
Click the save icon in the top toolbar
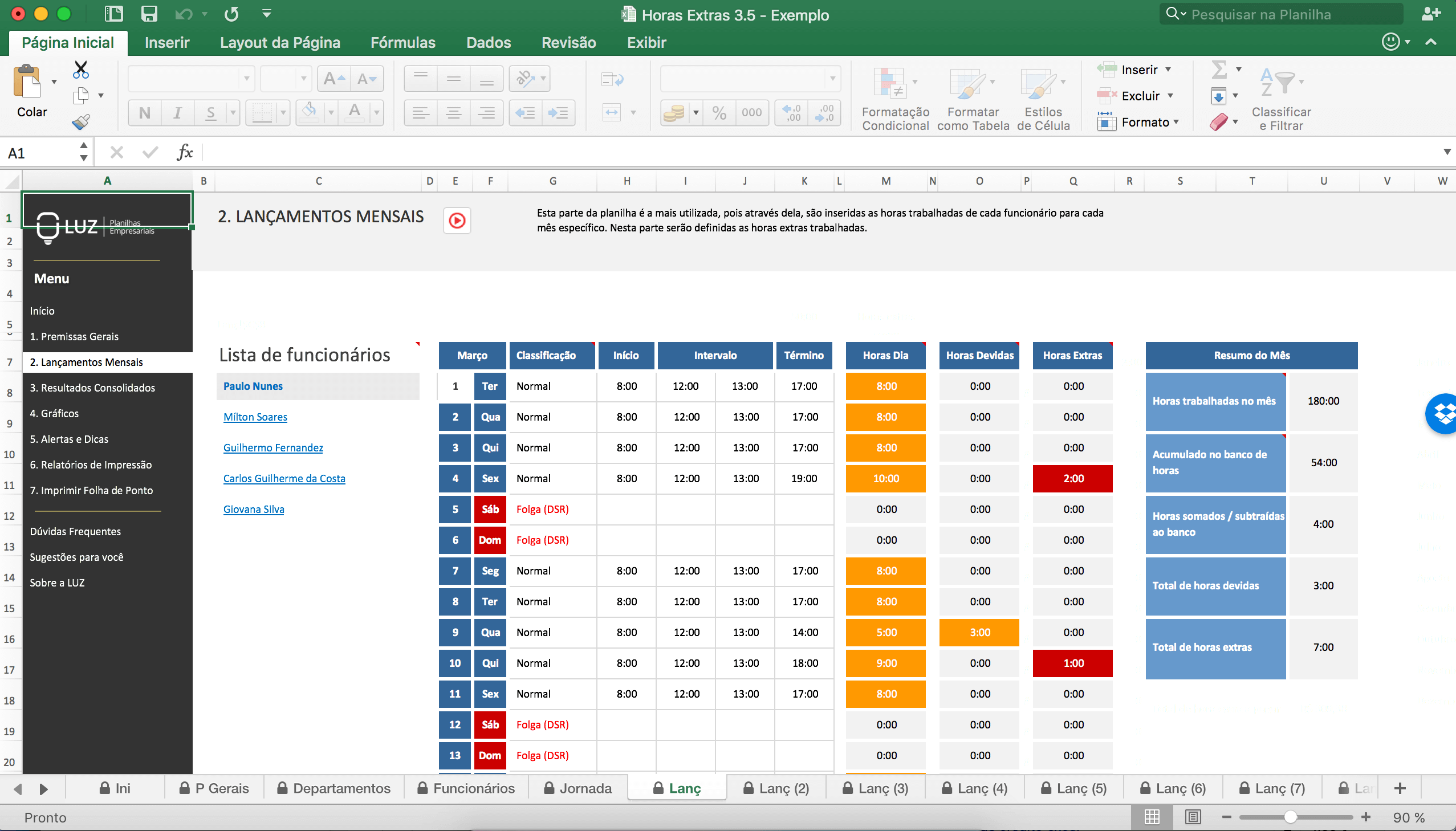[x=150, y=15]
